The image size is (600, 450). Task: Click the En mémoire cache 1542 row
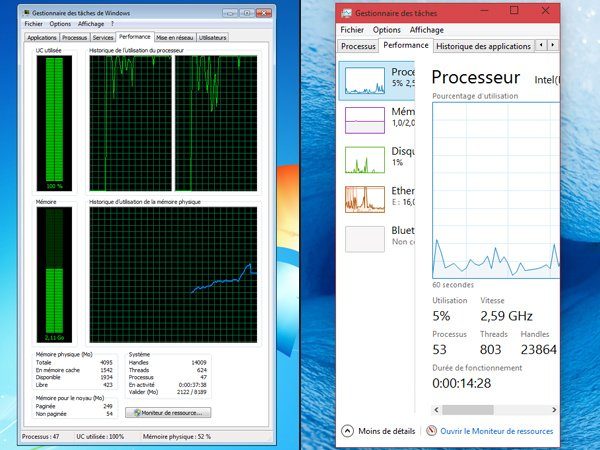74,370
